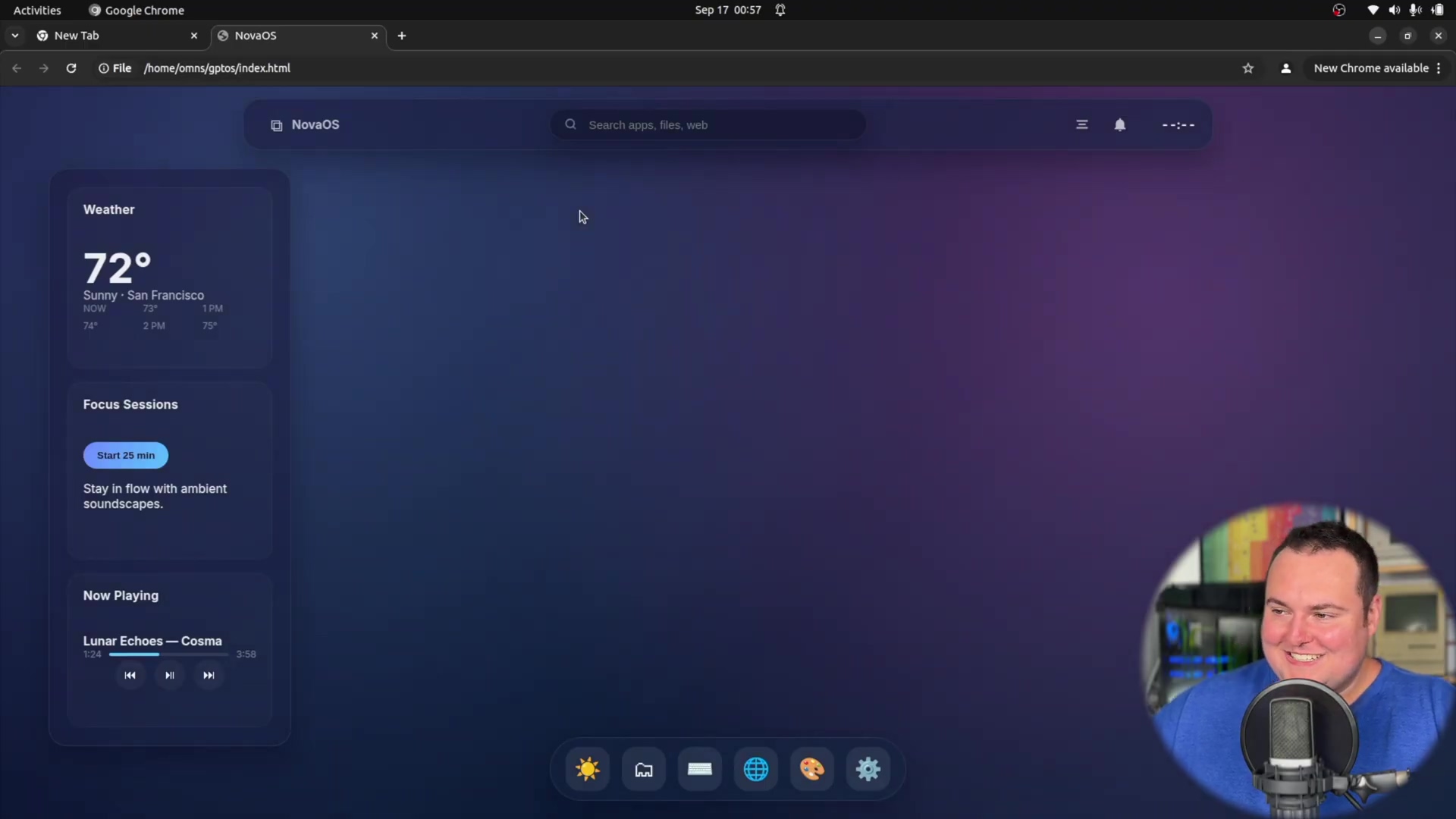
Task: Open the Google Chrome app menu
Action: [136, 10]
